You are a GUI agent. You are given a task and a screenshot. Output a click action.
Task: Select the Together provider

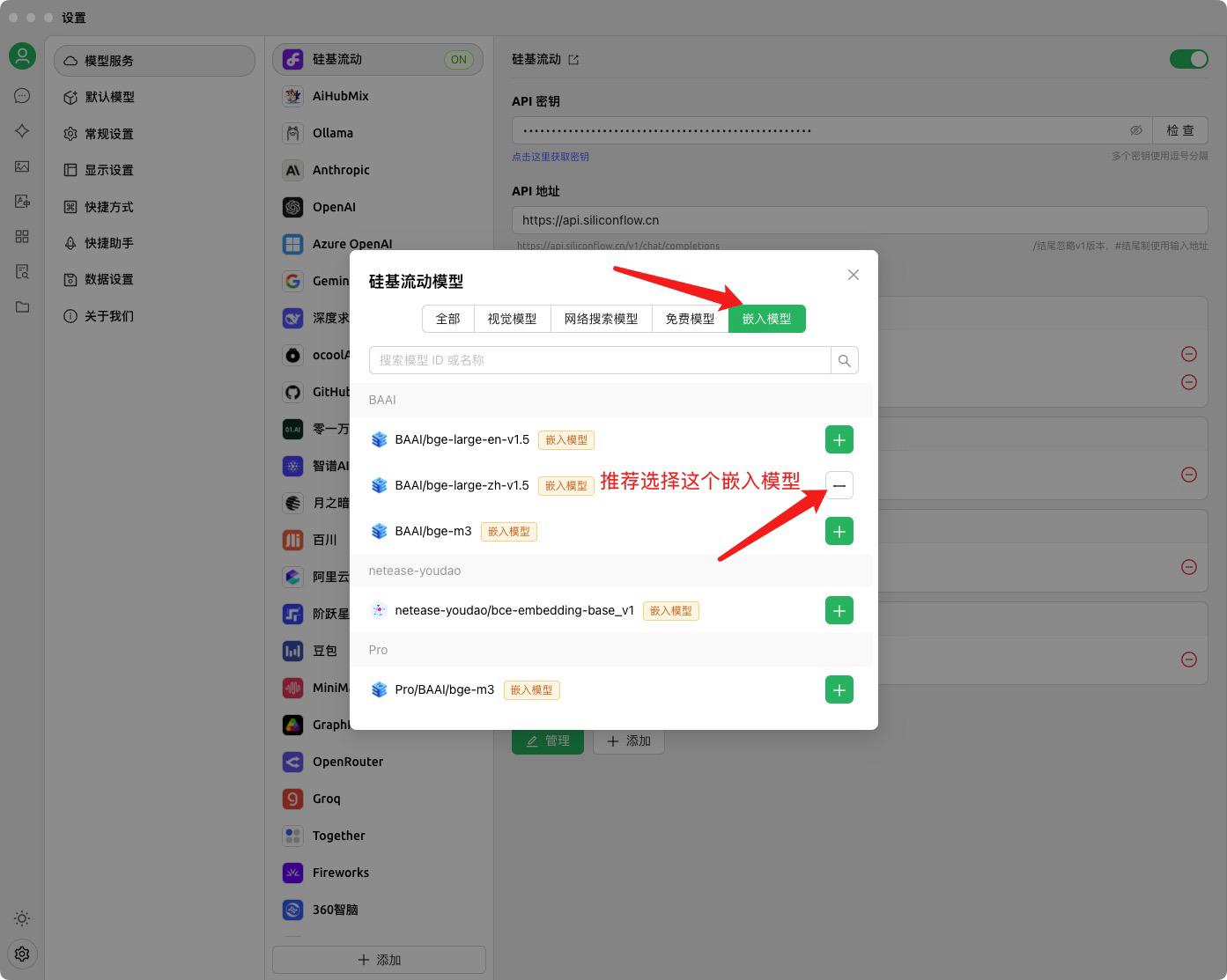tap(378, 836)
